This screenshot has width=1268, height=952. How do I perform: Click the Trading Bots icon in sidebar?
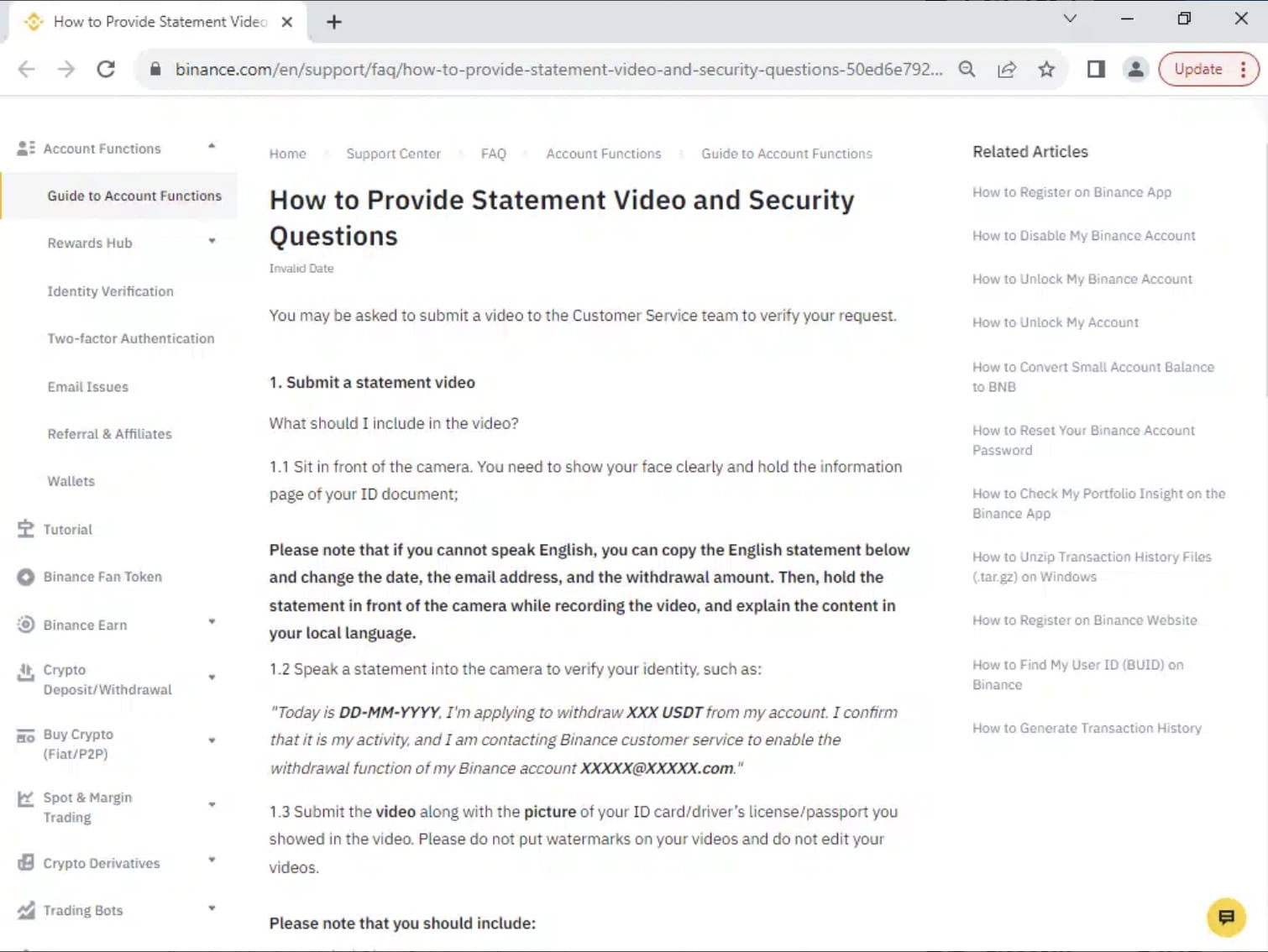(26, 909)
